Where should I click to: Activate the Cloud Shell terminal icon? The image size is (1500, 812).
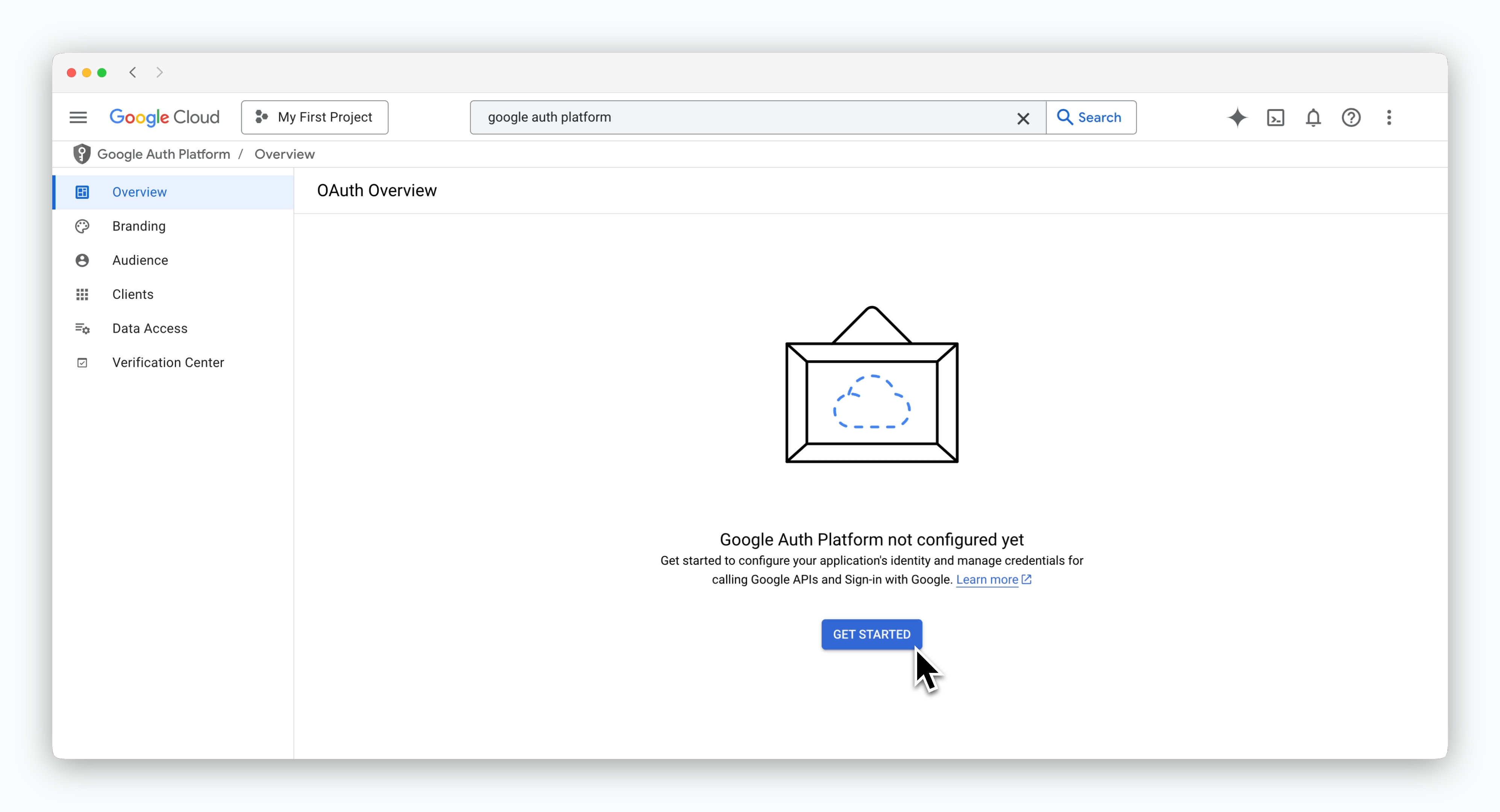[1275, 118]
